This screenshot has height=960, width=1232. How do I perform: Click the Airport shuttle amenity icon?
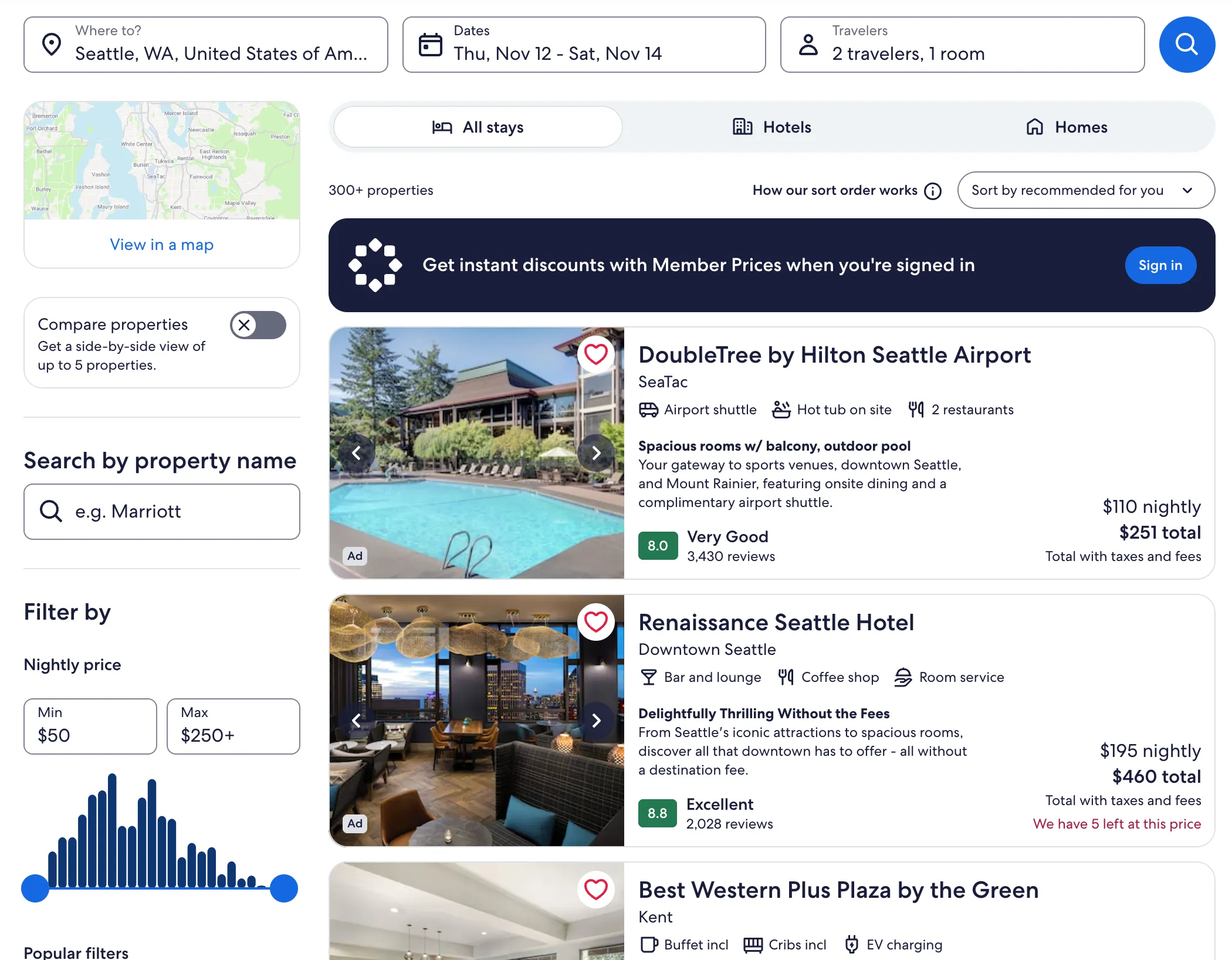tap(648, 410)
